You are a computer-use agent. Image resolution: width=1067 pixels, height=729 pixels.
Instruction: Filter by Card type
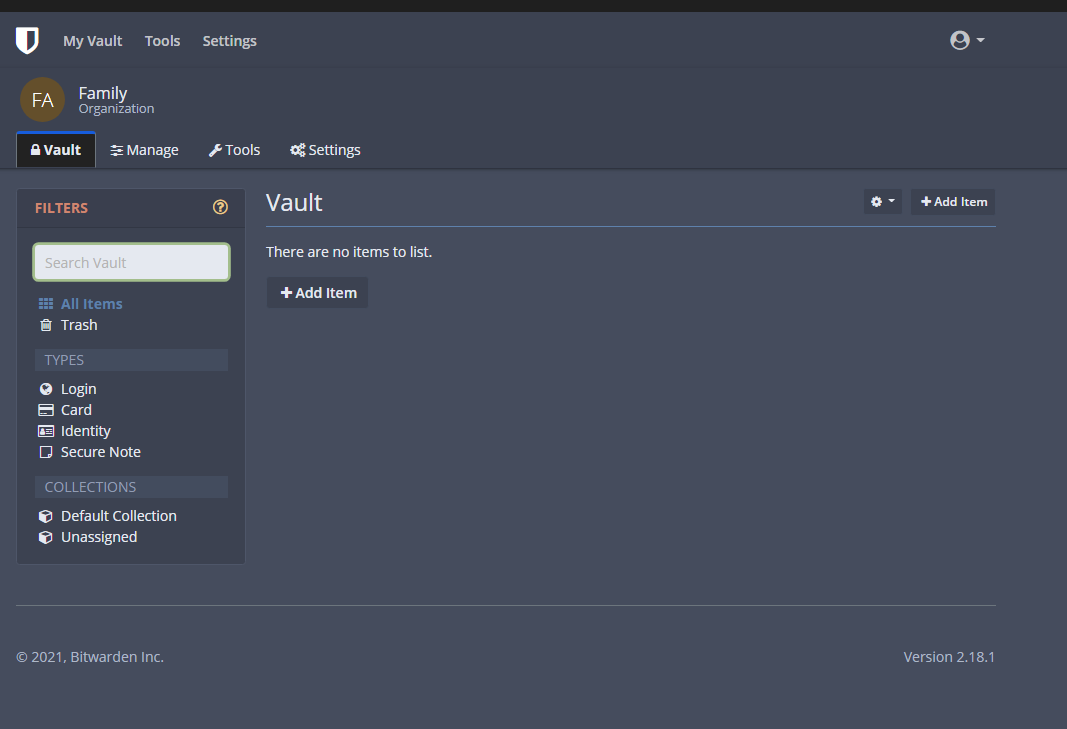[65, 410]
